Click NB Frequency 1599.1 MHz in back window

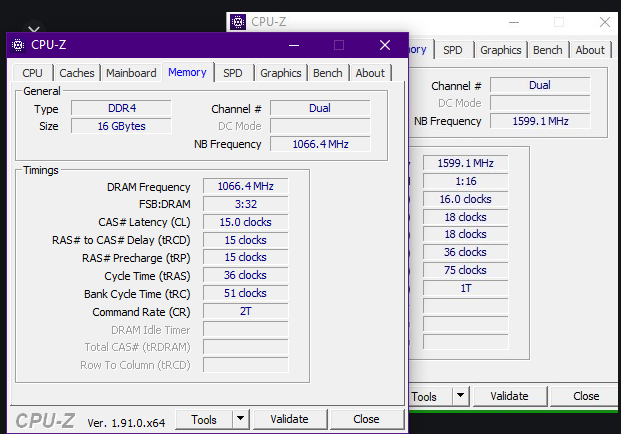coord(540,121)
